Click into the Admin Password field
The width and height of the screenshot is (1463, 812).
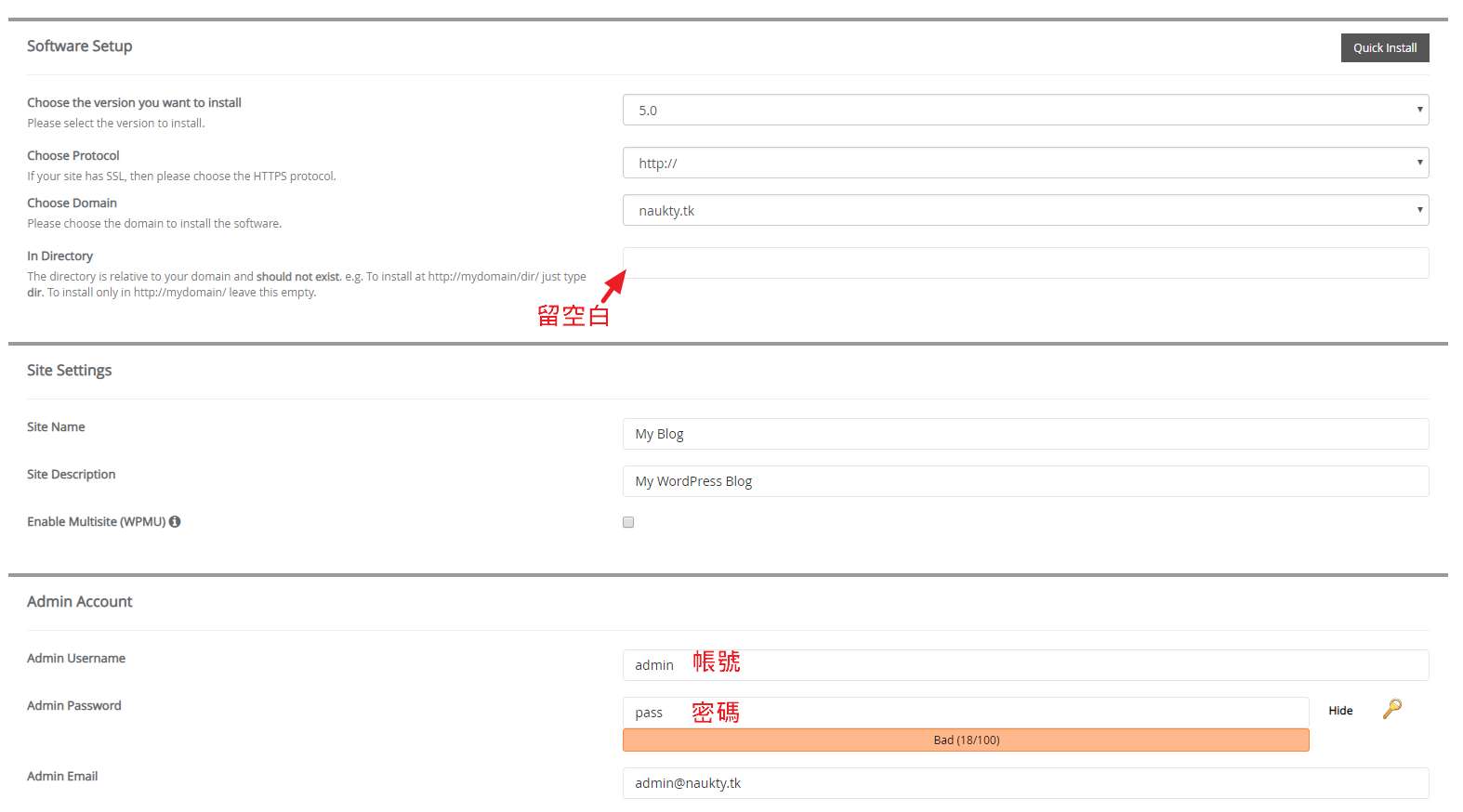point(965,713)
